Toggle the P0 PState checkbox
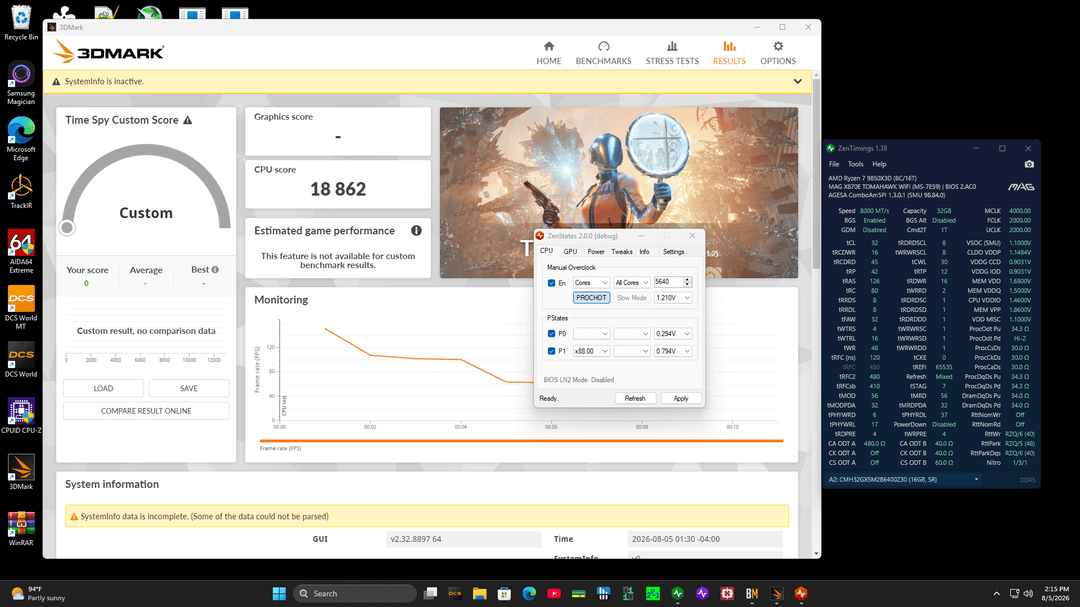Image resolution: width=1080 pixels, height=607 pixels. point(551,333)
